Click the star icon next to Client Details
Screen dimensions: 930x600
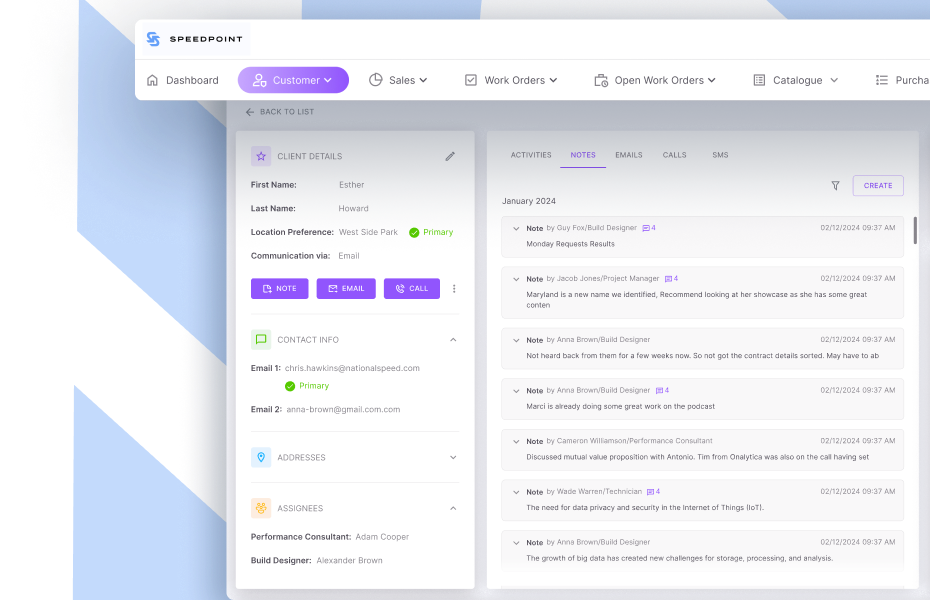pyautogui.click(x=261, y=156)
